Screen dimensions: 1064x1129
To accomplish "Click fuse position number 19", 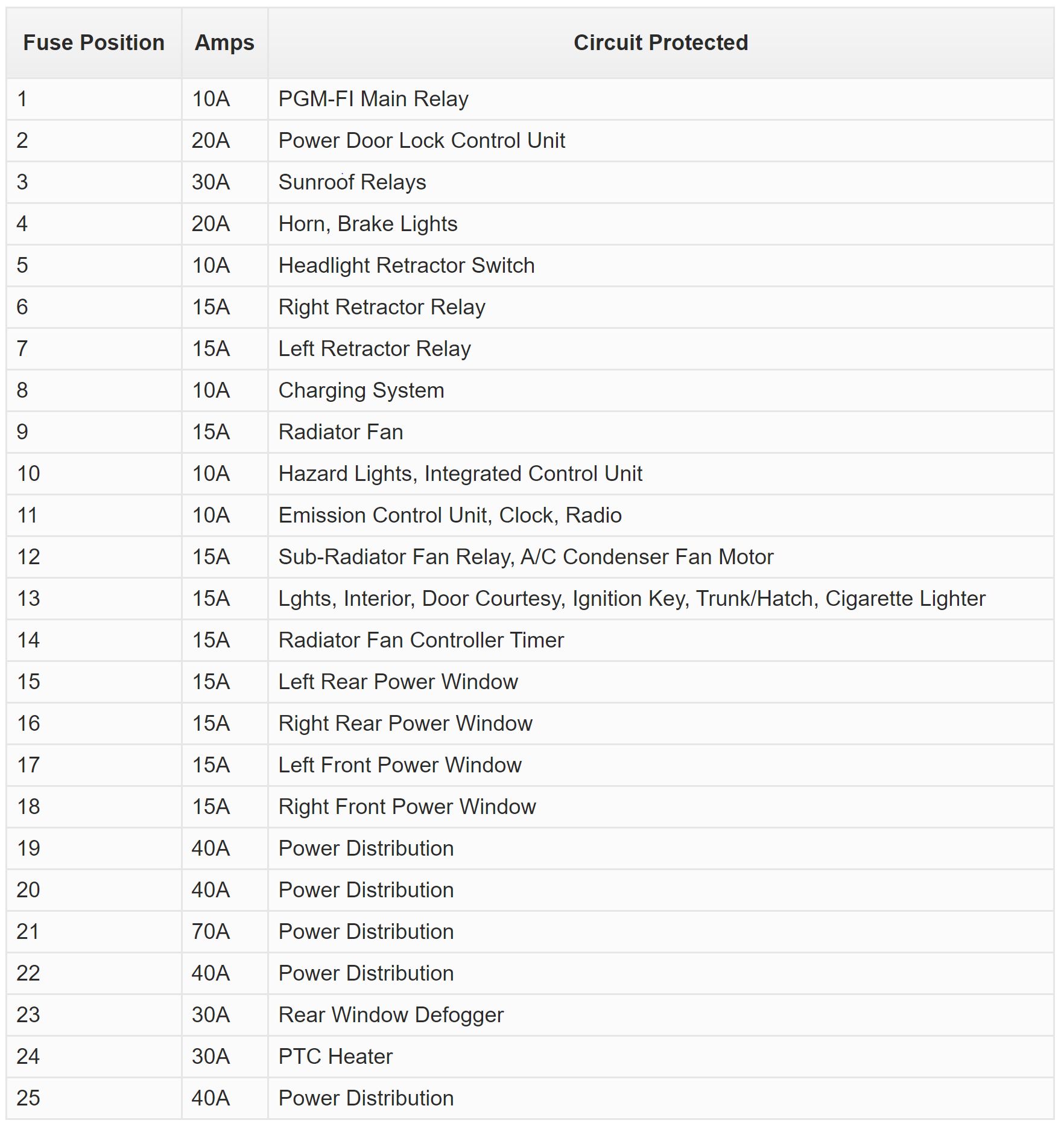I will pos(28,848).
